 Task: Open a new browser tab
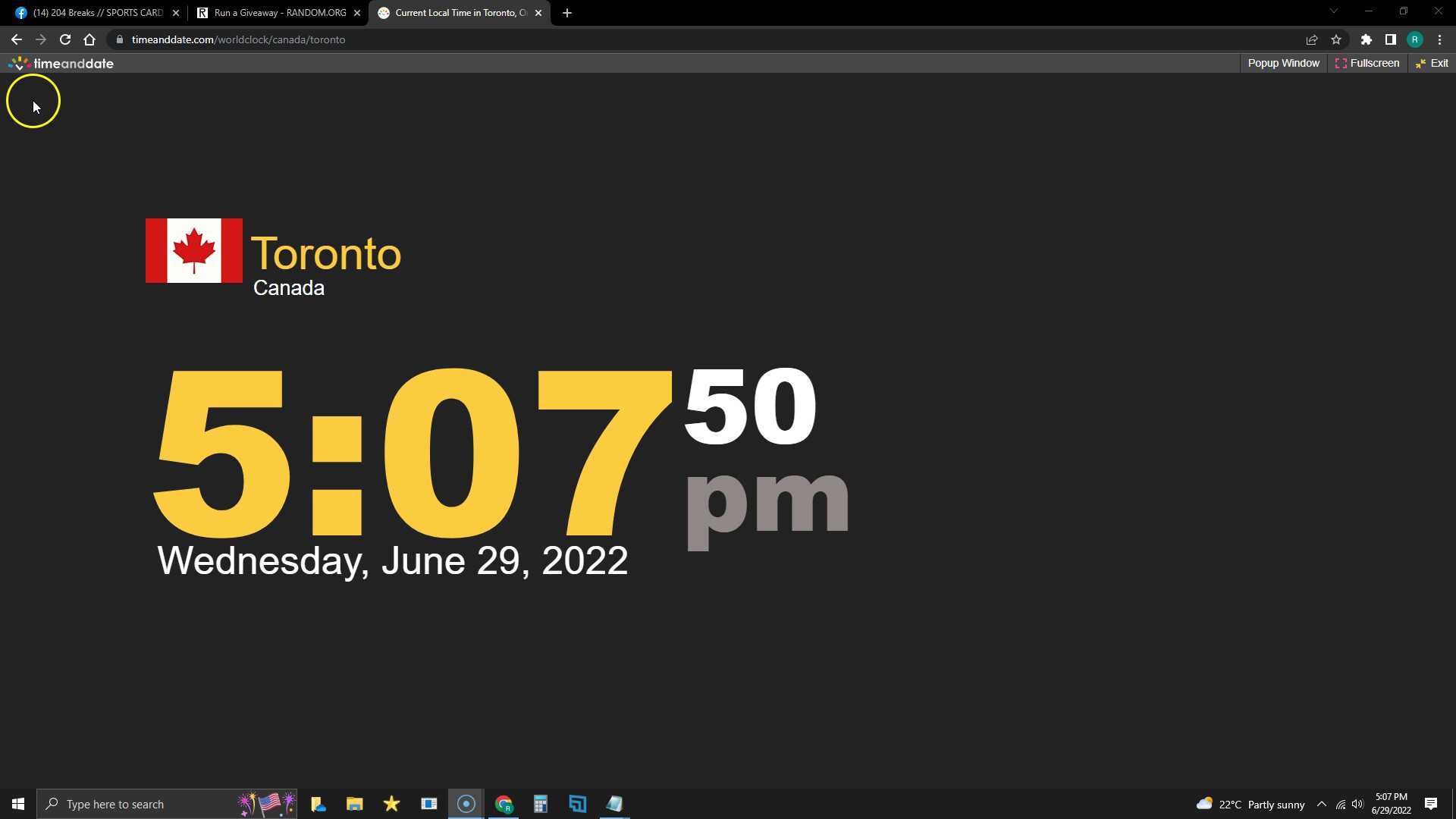coord(567,13)
